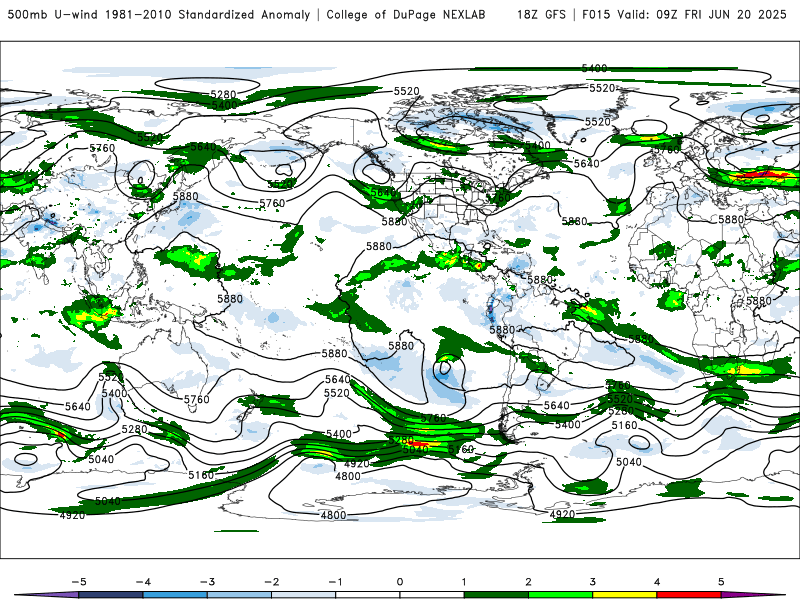This screenshot has height=600, width=800.
Task: Click the colorbar tick label '0'
Action: pyautogui.click(x=400, y=582)
